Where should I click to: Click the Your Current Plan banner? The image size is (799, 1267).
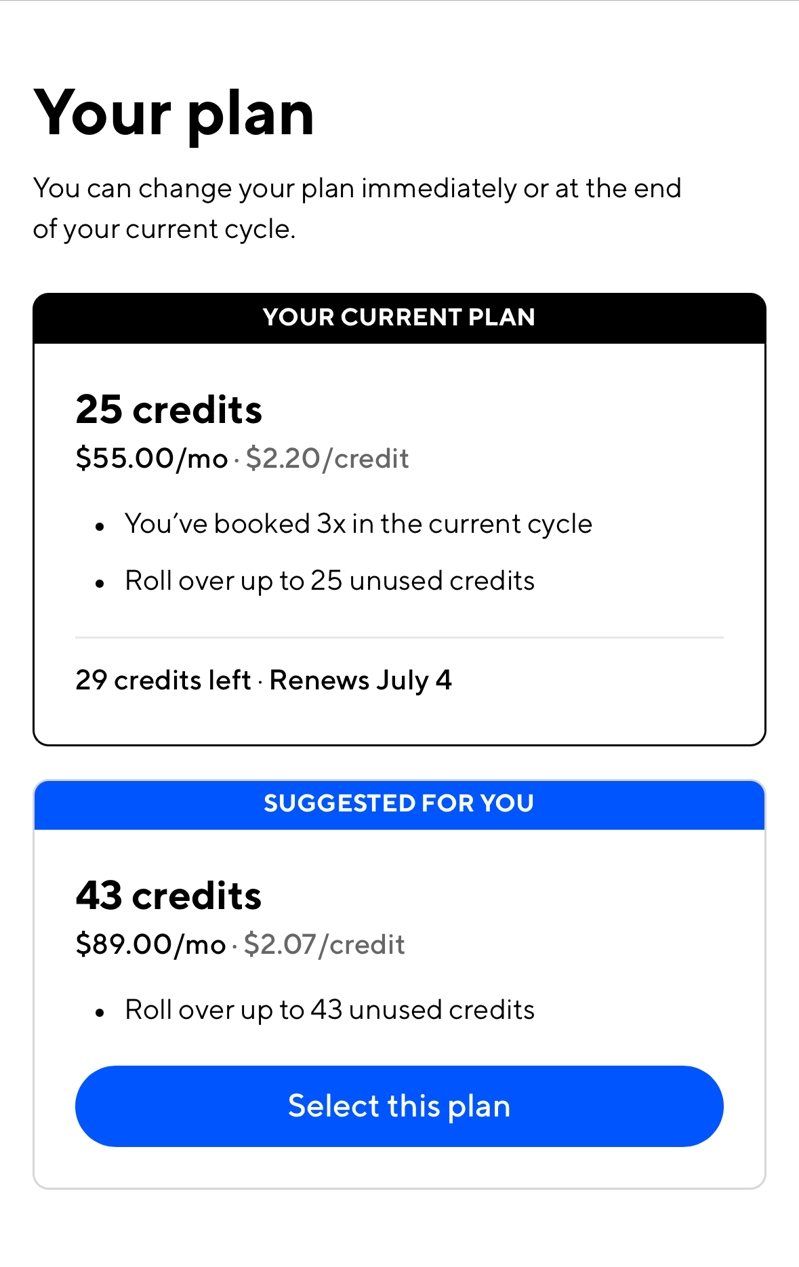tap(399, 318)
